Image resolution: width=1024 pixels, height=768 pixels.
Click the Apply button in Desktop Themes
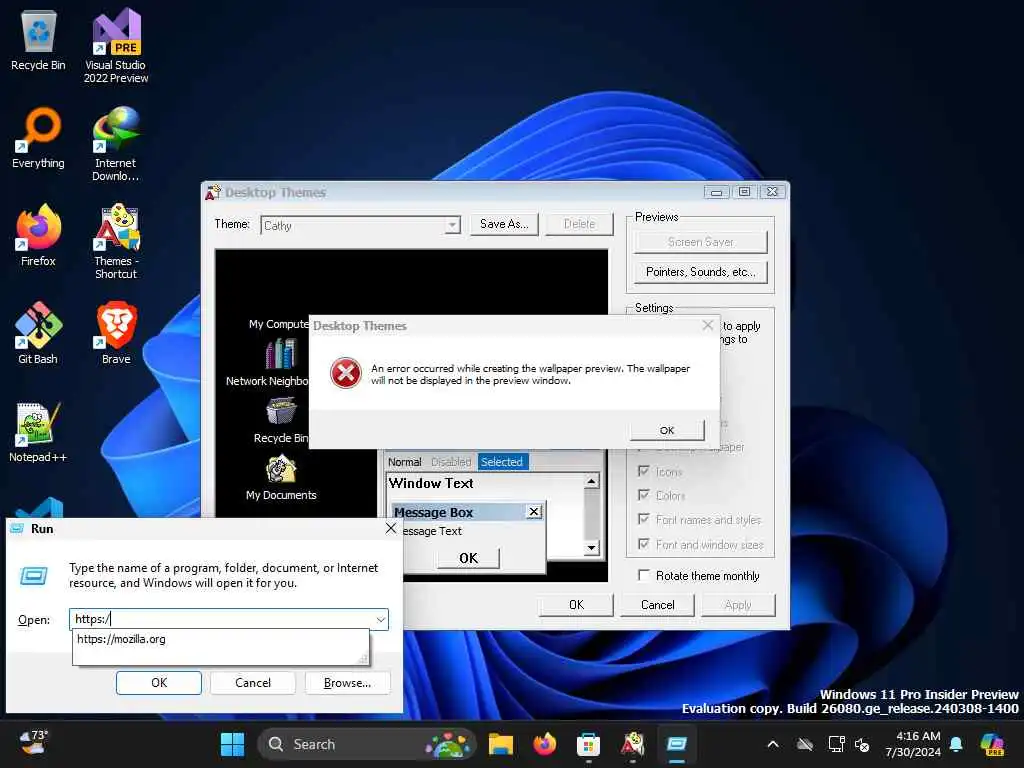tap(738, 605)
